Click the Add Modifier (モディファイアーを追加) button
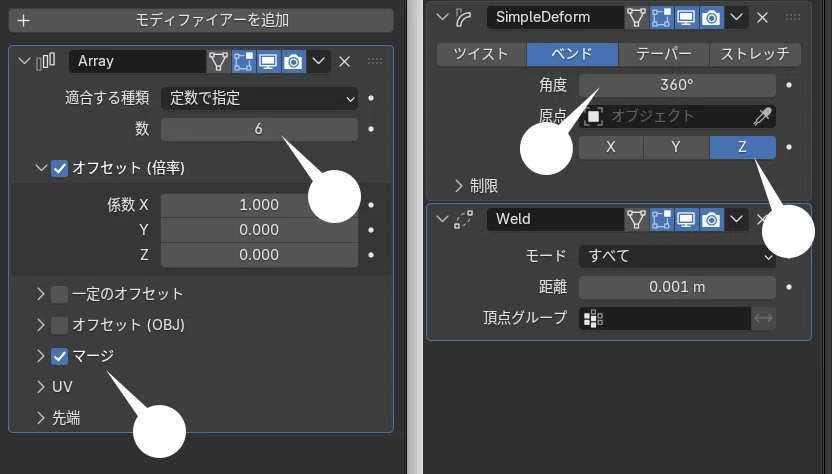Viewport: 832px width, 474px height. (x=201, y=20)
